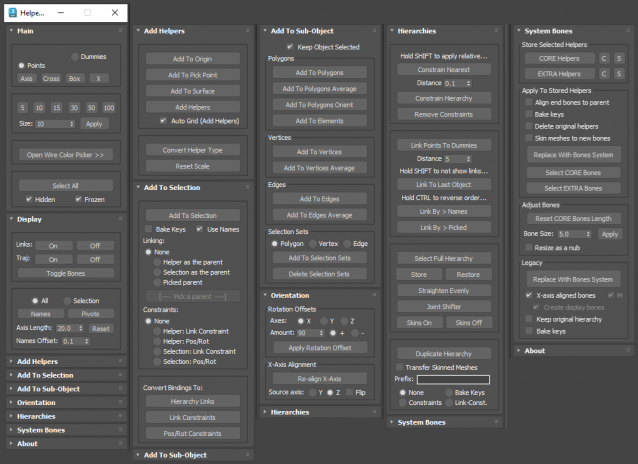The width and height of the screenshot is (638, 464).
Task: Click Convert Helper Type button
Action: click(x=192, y=150)
